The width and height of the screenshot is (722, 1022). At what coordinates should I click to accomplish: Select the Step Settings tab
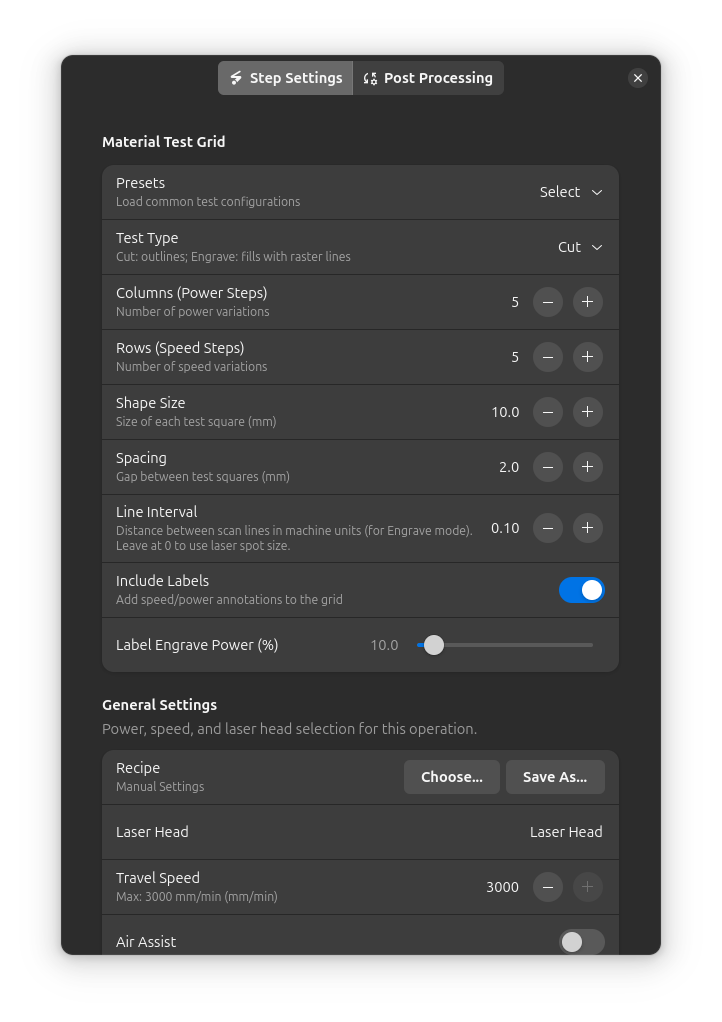tap(285, 78)
